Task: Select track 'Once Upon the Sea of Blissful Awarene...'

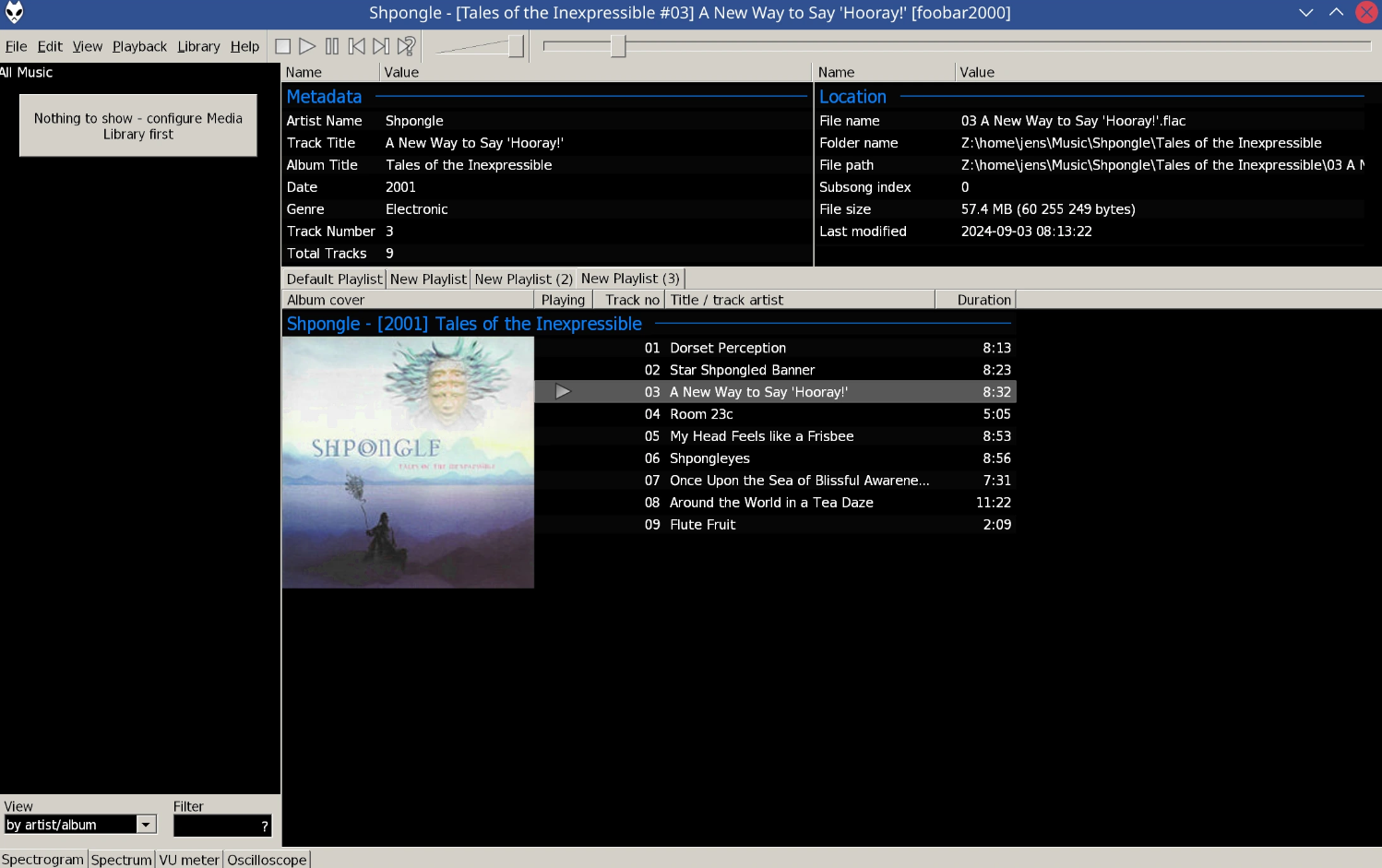Action: tap(799, 481)
